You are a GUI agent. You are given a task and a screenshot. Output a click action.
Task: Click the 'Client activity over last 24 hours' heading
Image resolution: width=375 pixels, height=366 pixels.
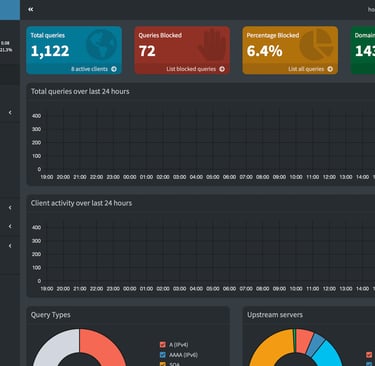pyautogui.click(x=81, y=203)
